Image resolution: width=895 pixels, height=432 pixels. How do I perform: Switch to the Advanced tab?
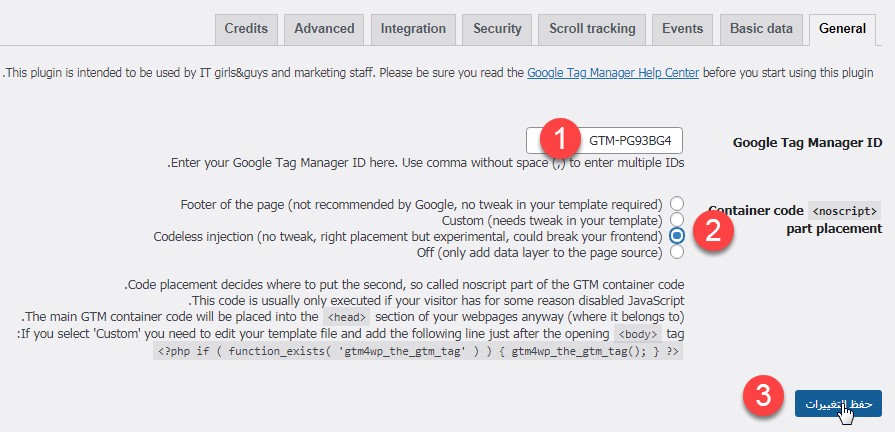[x=324, y=29]
